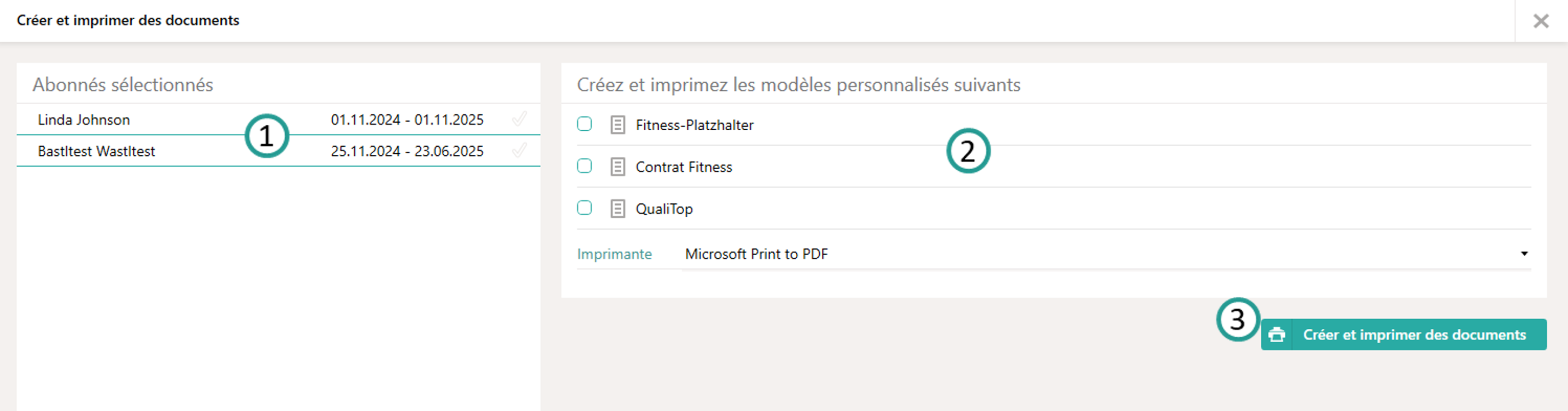Select the date range 01.11.2024 - 01.11.2025

tap(408, 120)
